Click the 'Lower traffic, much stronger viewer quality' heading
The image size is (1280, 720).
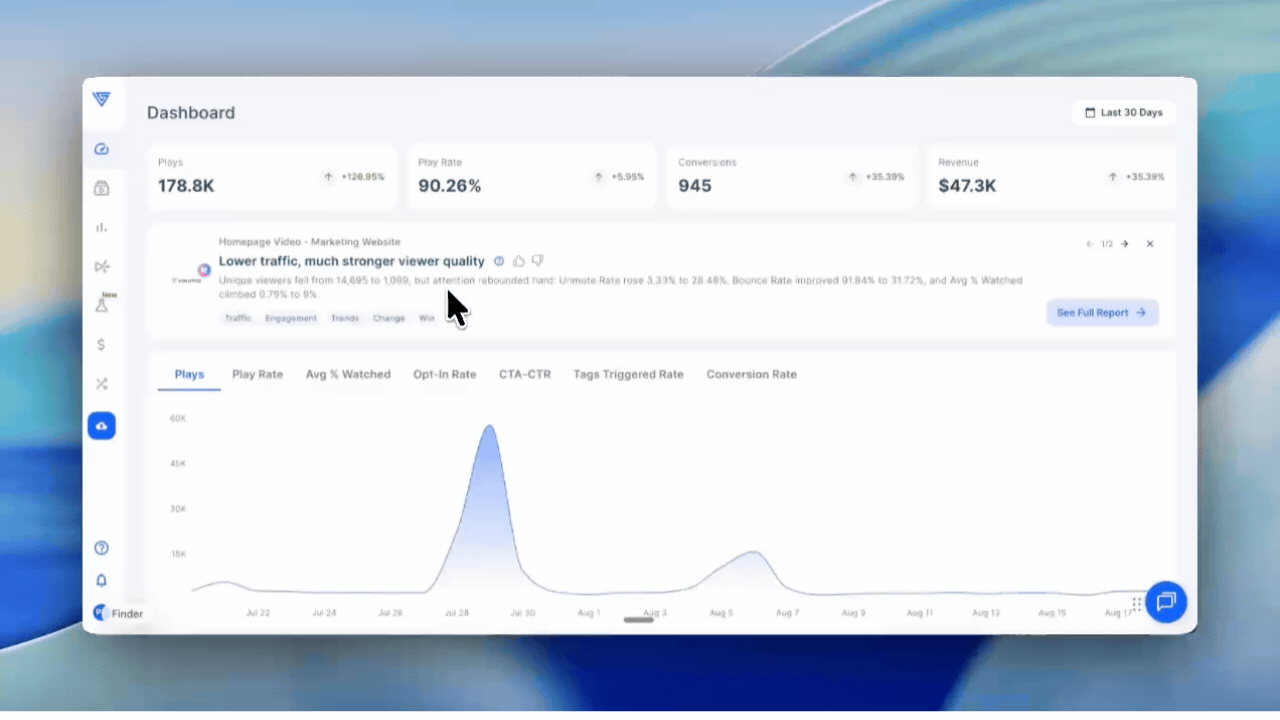pos(351,261)
